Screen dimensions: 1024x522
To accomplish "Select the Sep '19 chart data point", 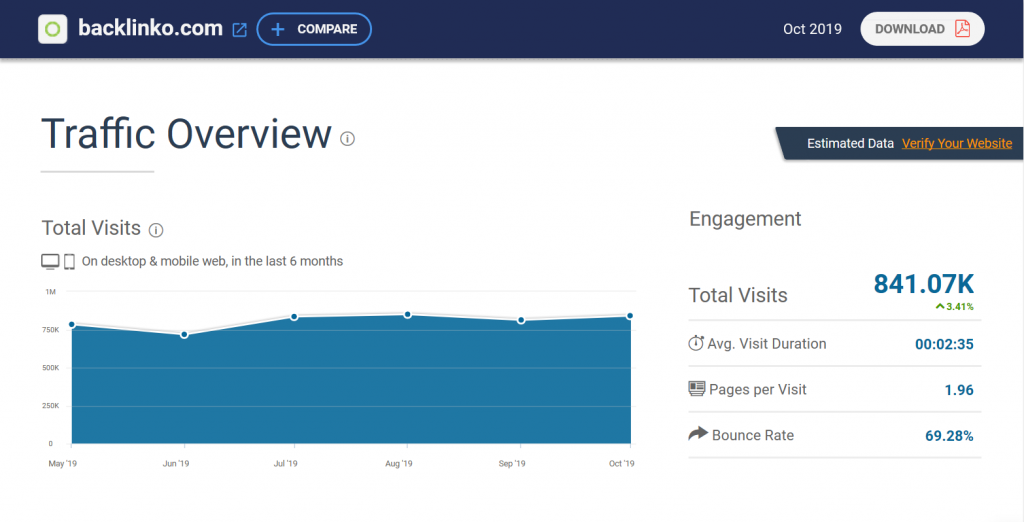I will click(520, 320).
